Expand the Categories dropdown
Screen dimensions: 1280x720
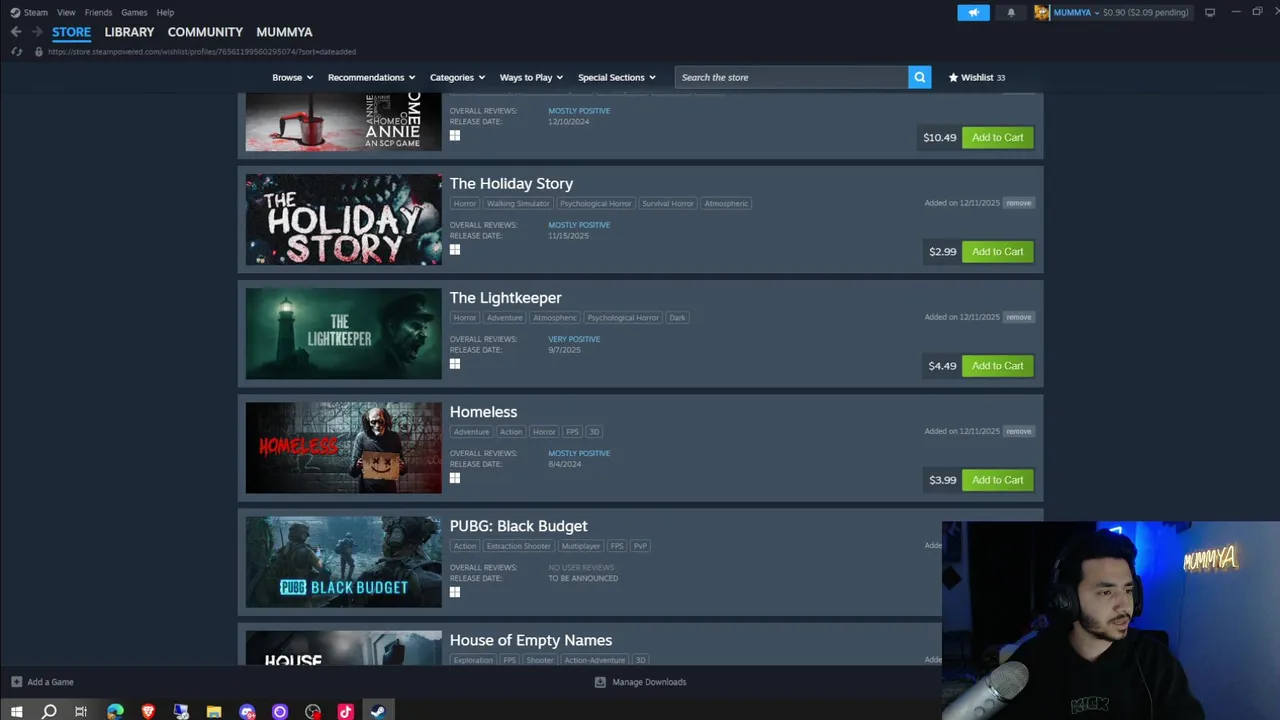pyautogui.click(x=457, y=77)
